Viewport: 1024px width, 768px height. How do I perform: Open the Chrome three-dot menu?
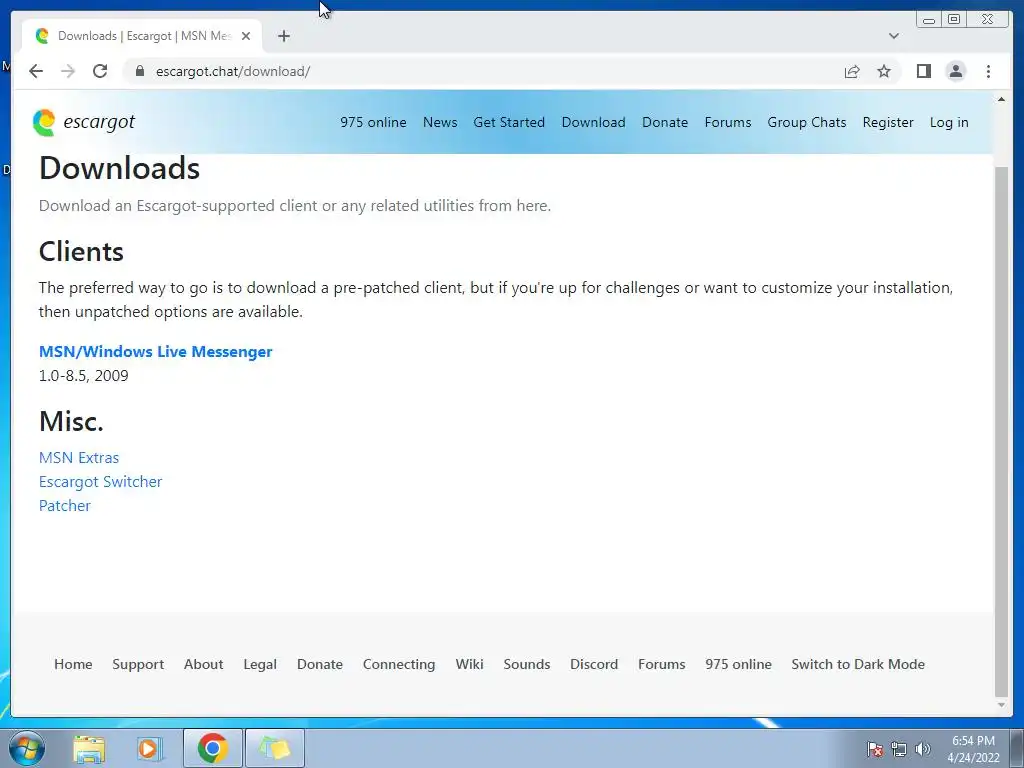click(x=988, y=71)
